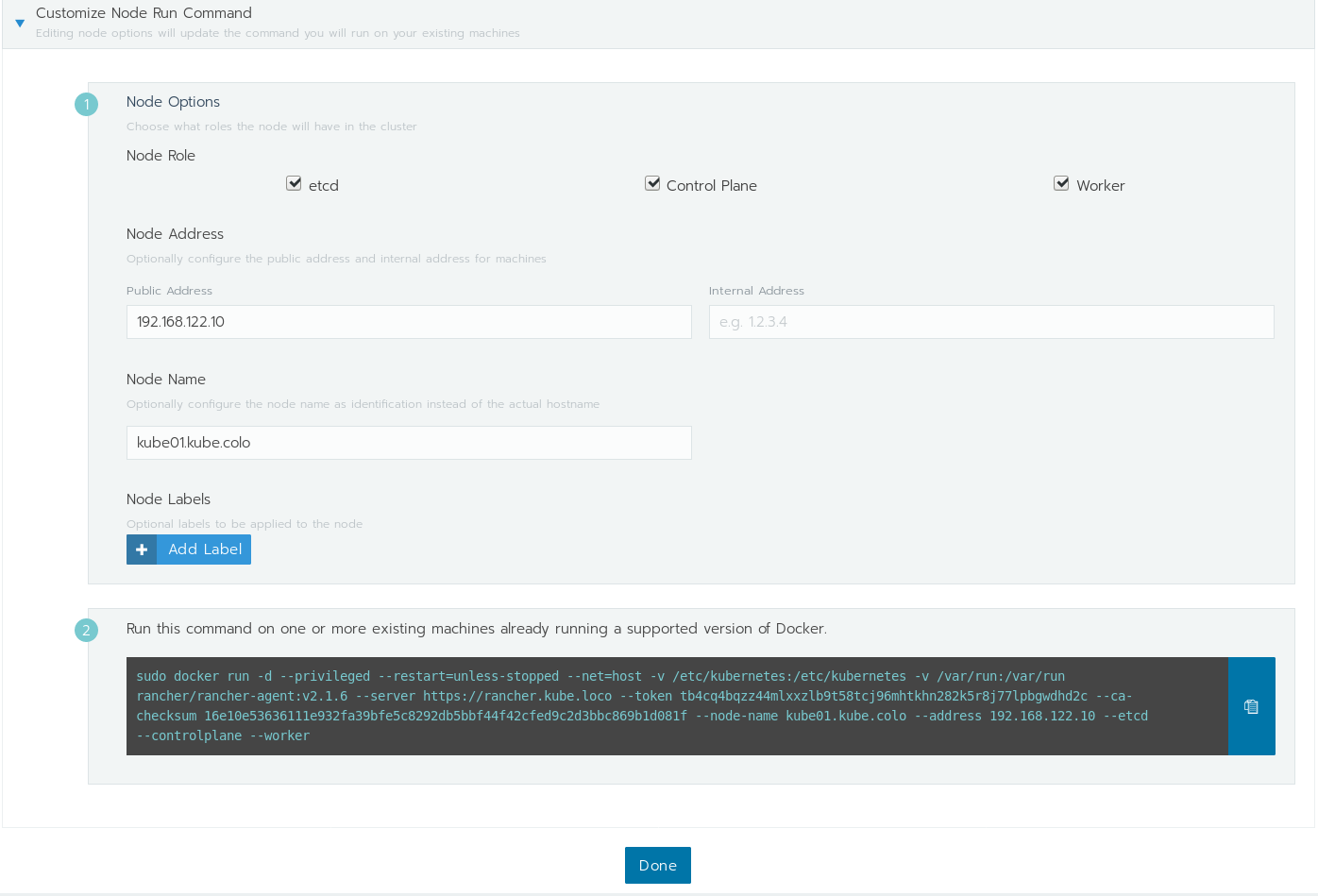The width and height of the screenshot is (1318, 896).
Task: Click the Node Name input field
Action: tap(409, 443)
